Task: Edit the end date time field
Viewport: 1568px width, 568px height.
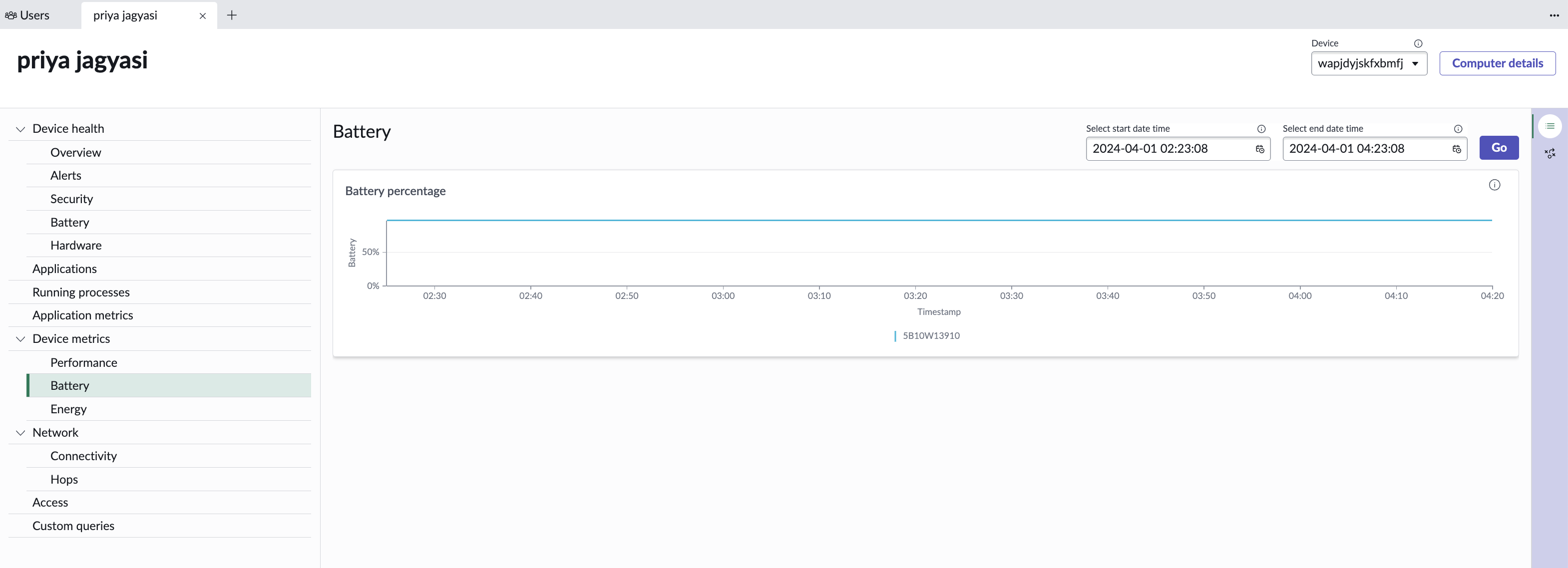Action: [1374, 149]
